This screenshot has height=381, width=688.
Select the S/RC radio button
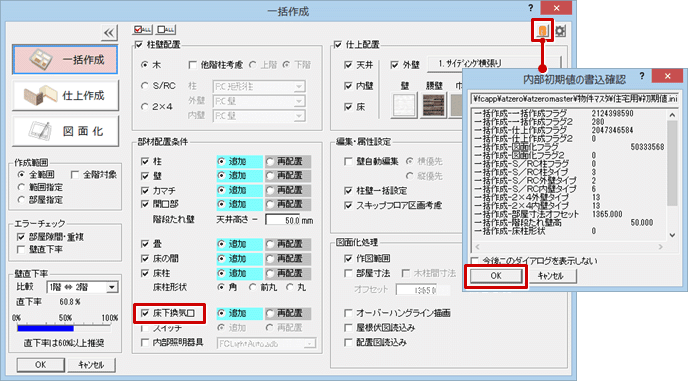coord(145,86)
